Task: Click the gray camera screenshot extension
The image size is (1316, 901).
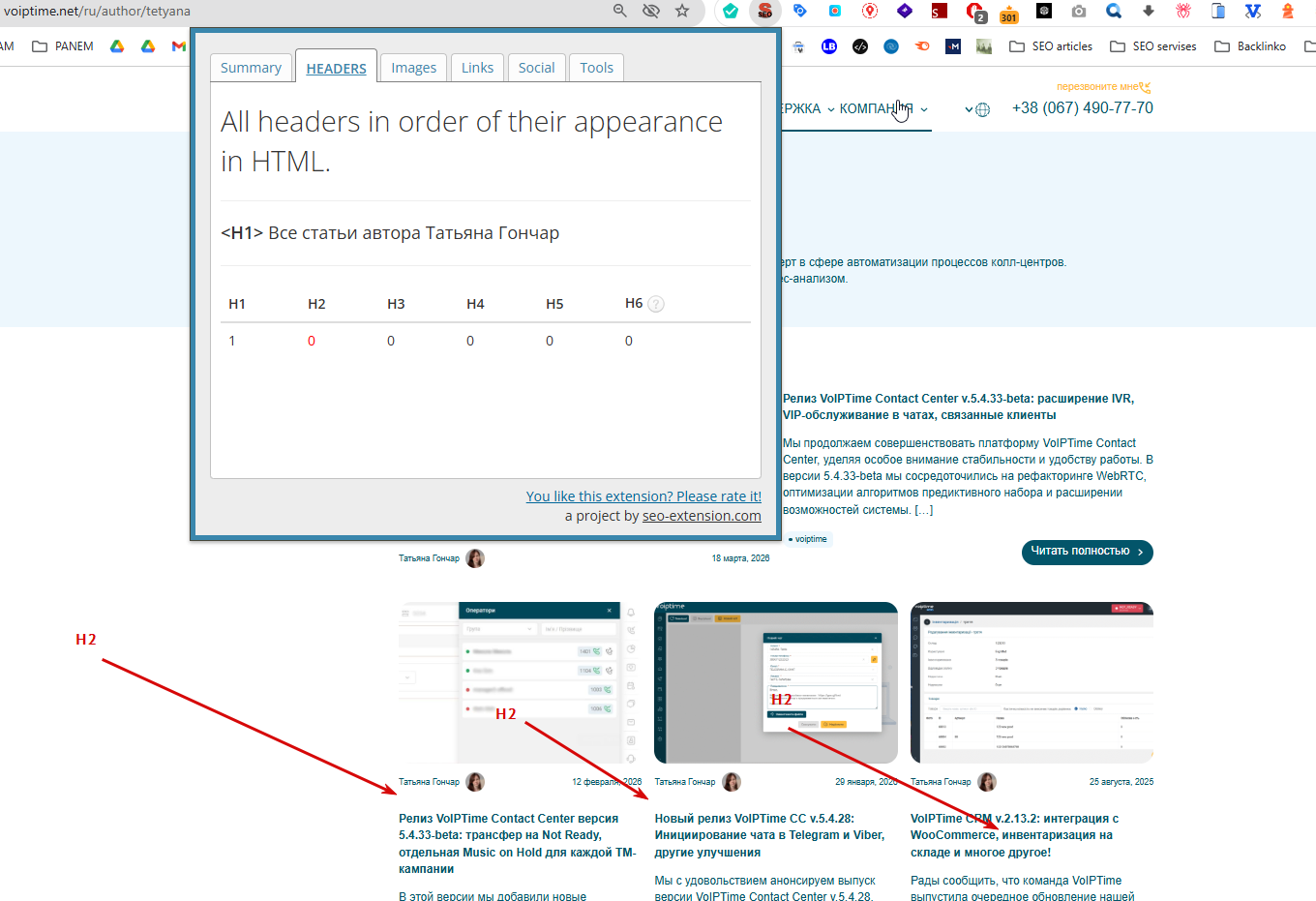Action: (1079, 11)
